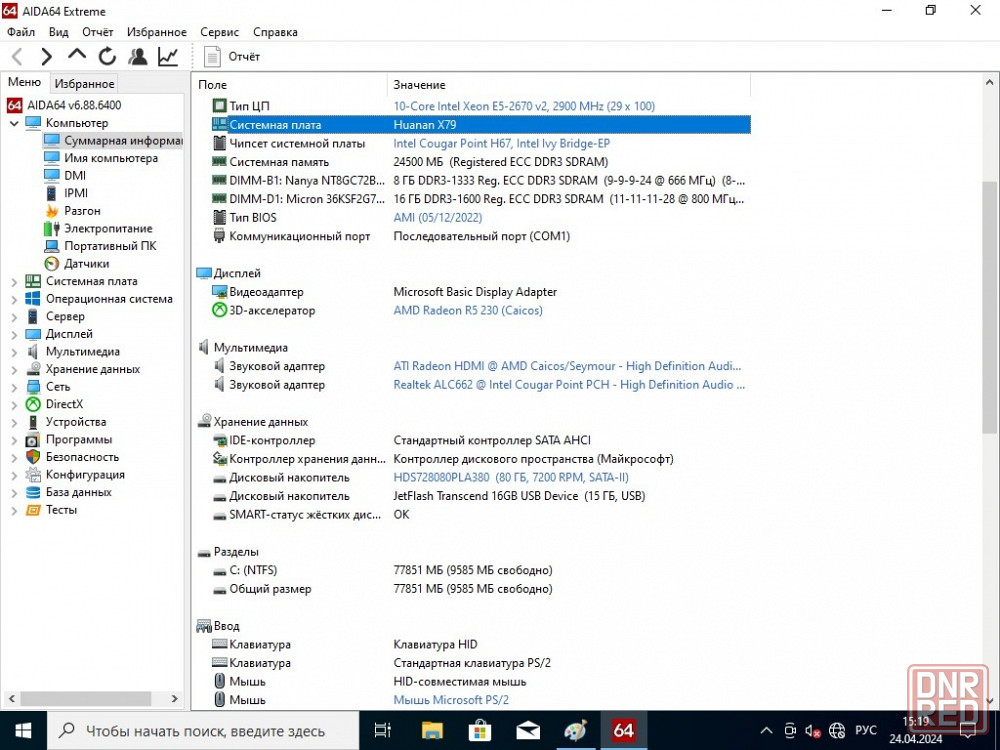Open Task View on the taskbar
Image resolution: width=1000 pixels, height=750 pixels.
383,731
